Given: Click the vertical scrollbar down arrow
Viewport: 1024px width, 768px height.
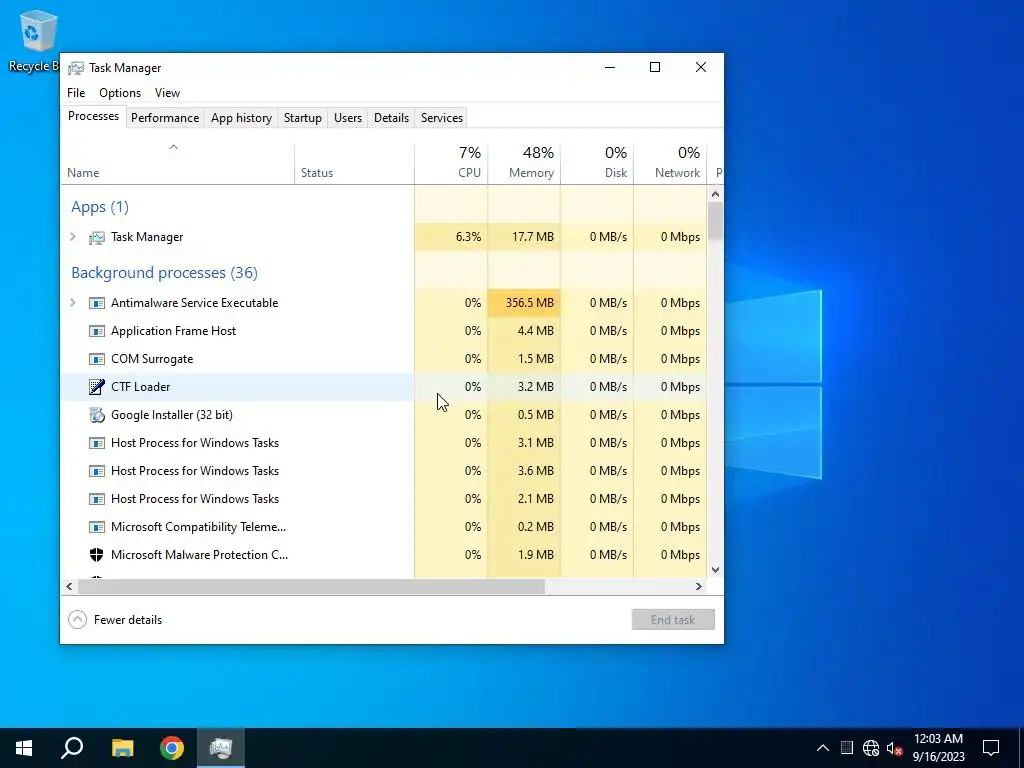Looking at the screenshot, I should pos(715,569).
